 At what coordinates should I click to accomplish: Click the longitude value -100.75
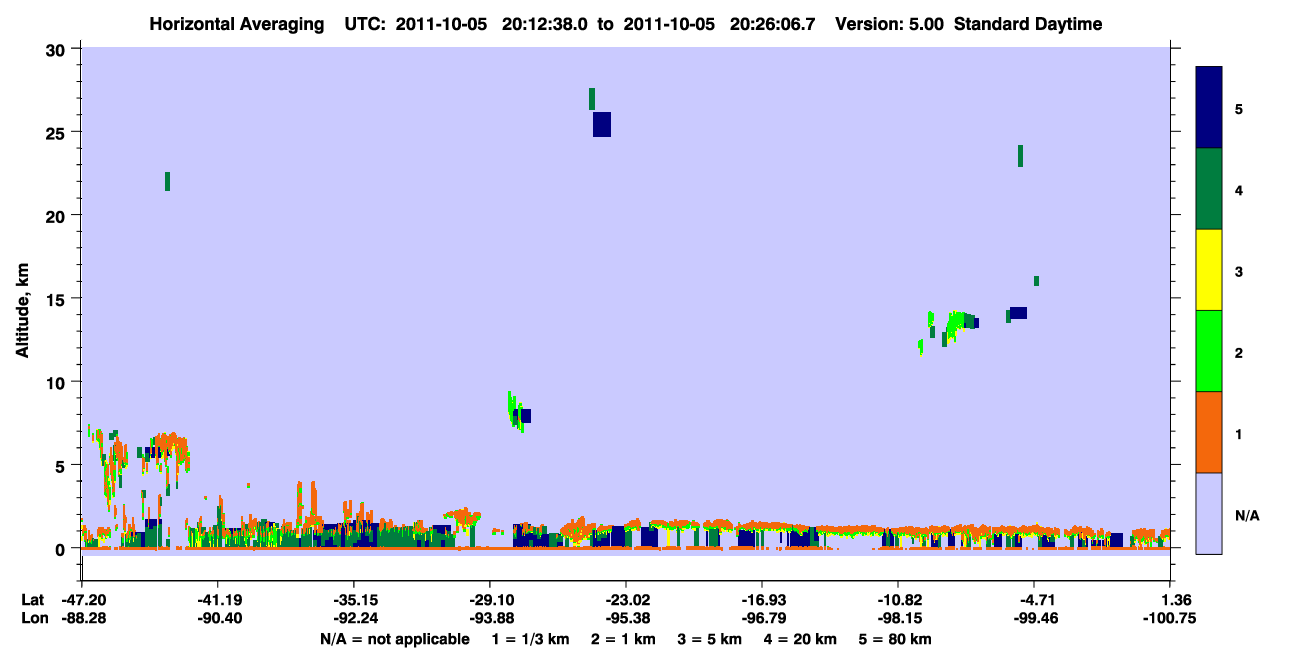(x=1170, y=619)
